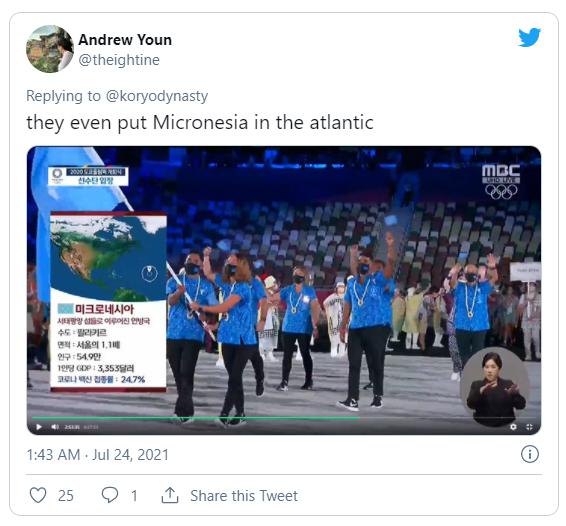Open tweet info circle icon

(530, 454)
